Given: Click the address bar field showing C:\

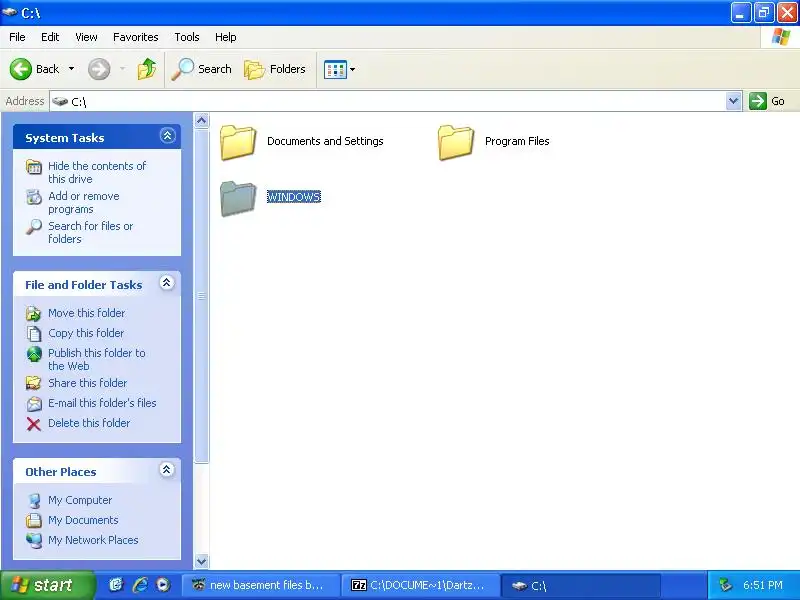Looking at the screenshot, I should point(388,102).
